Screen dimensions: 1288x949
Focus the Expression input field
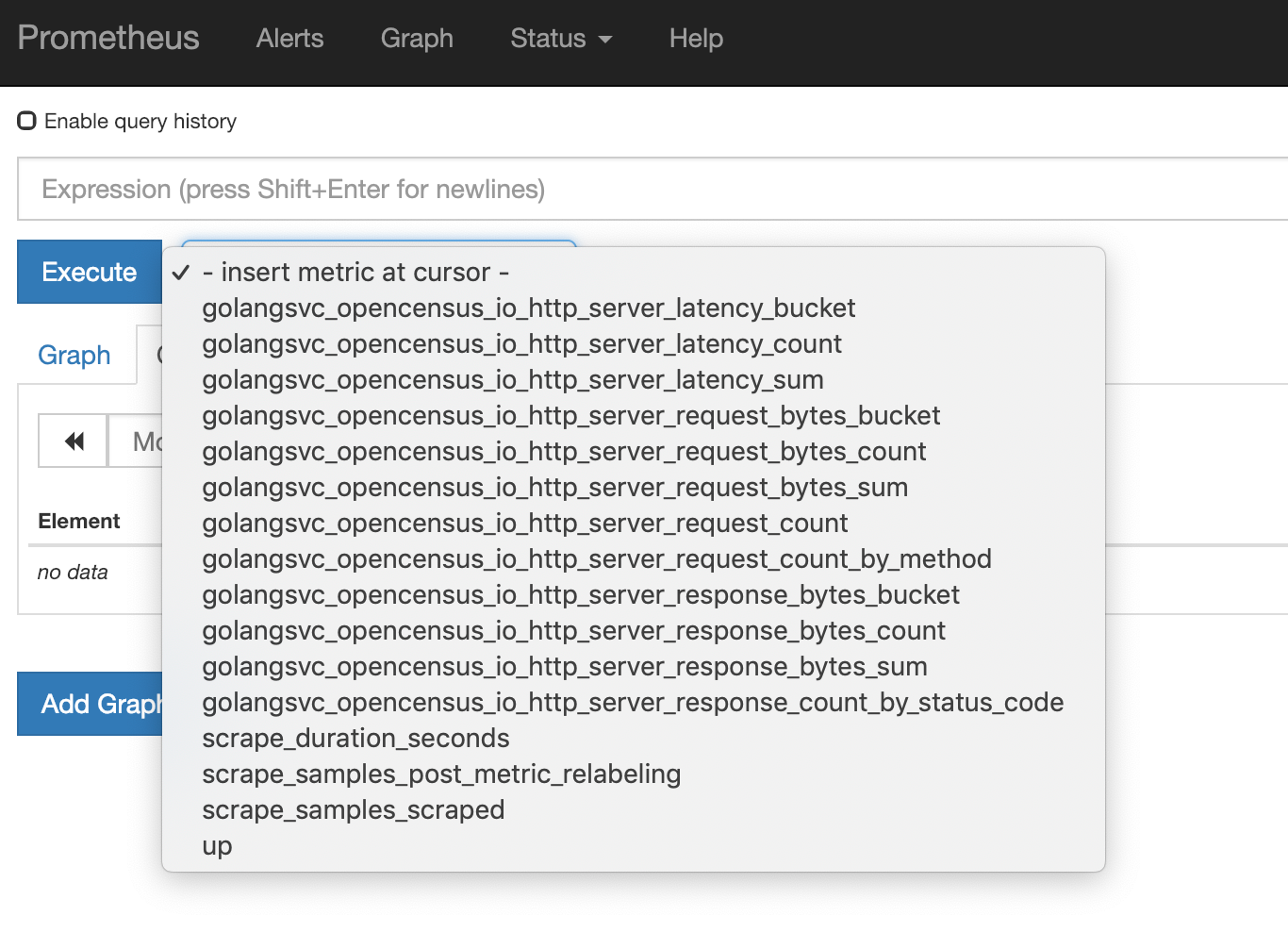point(651,190)
